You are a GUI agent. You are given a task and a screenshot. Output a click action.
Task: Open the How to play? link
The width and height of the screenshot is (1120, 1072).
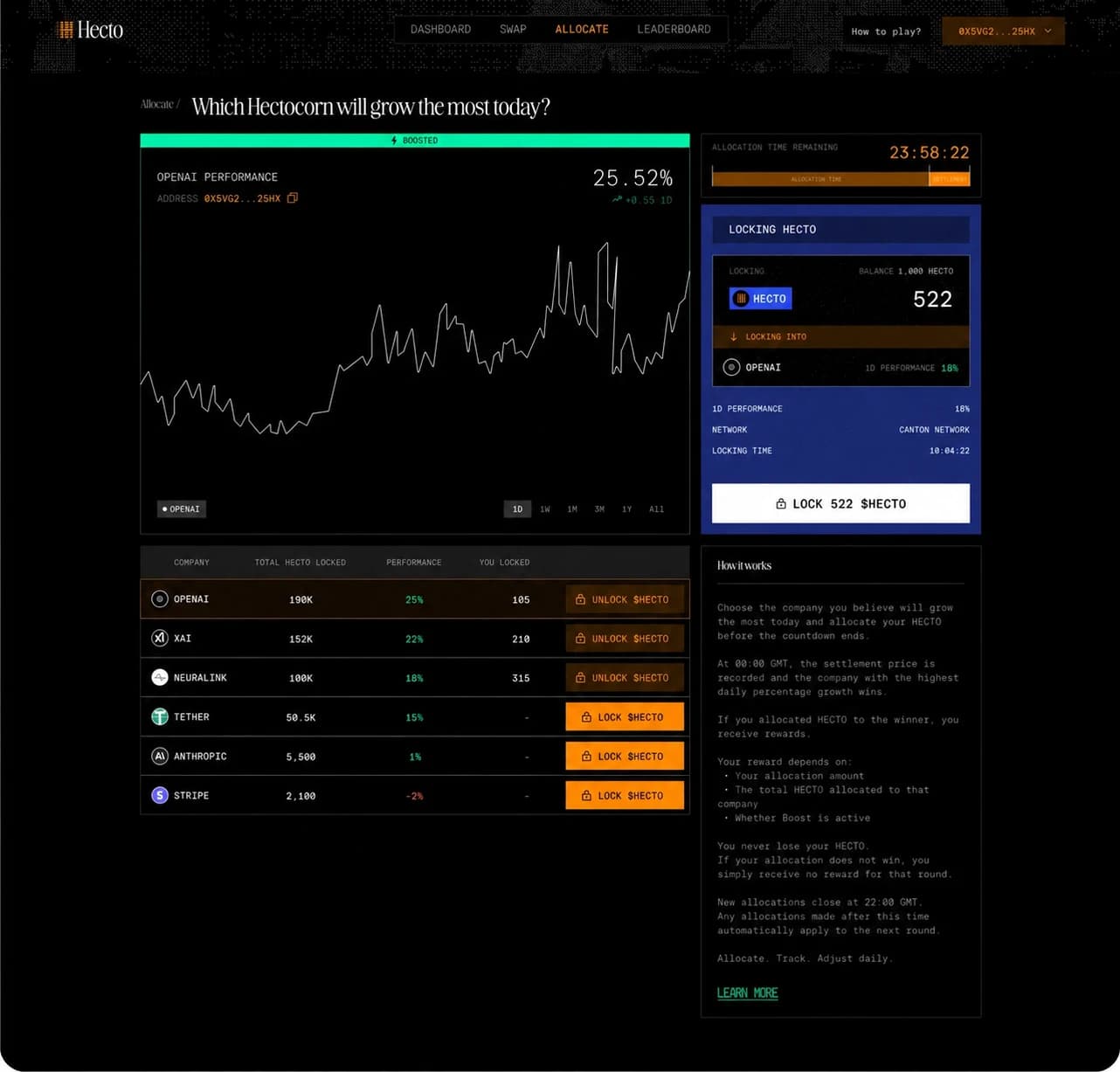(x=886, y=31)
